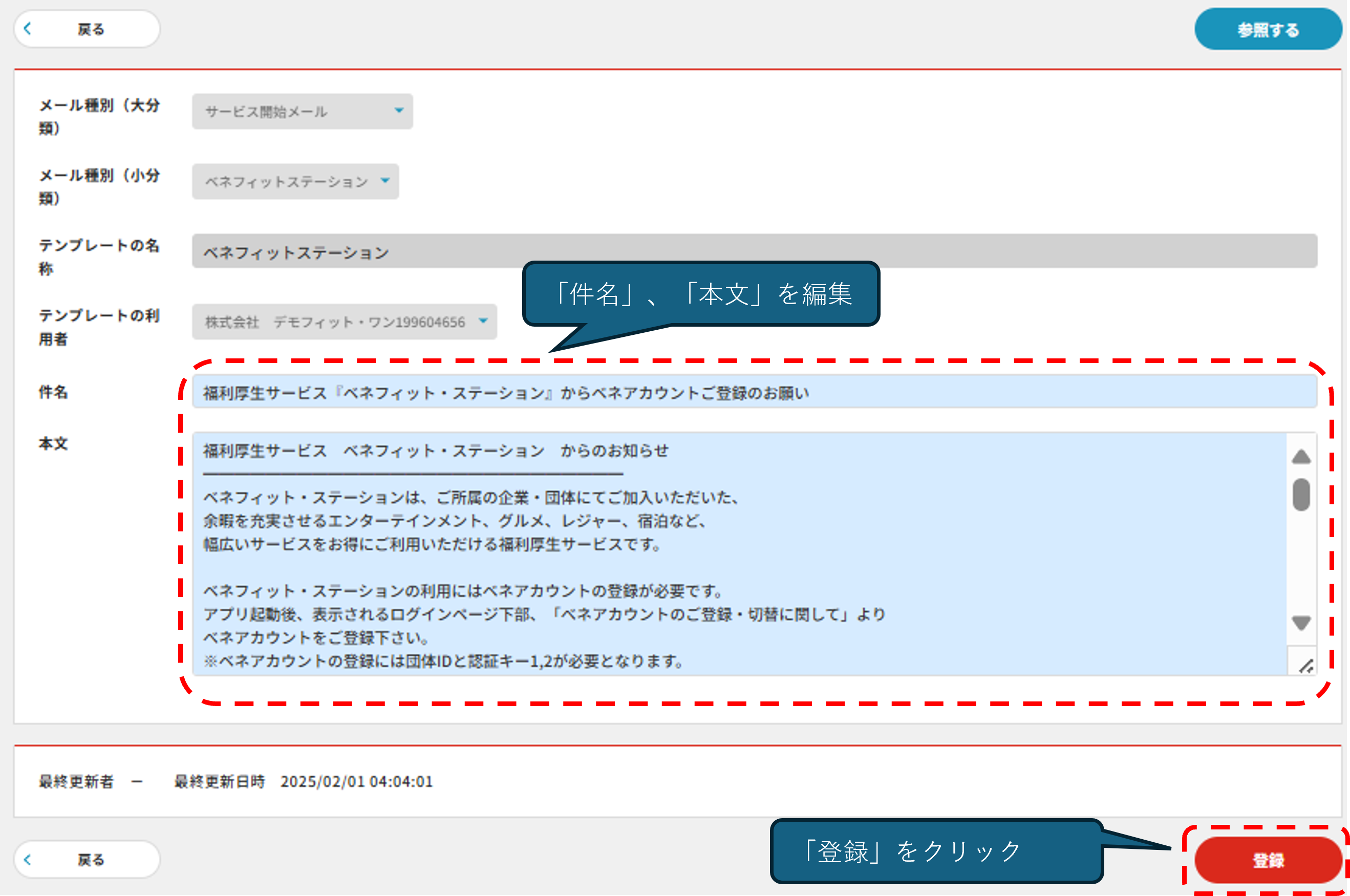Click the 最終更新日時 timestamp 2025/02/01 04:04:01
Screen dimensions: 1350x896
coord(356,781)
